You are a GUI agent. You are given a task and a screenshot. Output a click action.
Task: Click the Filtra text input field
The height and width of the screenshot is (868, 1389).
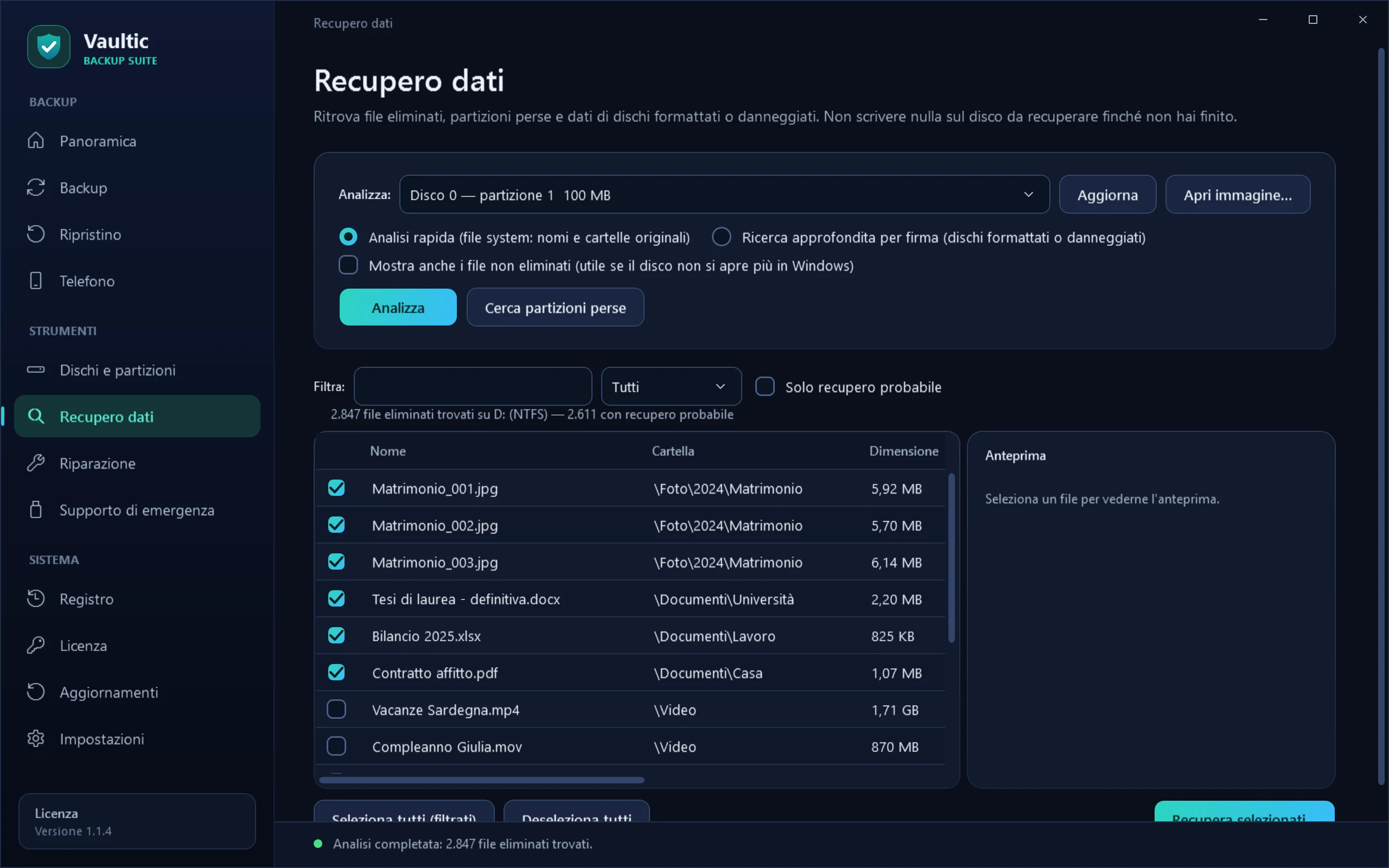click(x=473, y=386)
